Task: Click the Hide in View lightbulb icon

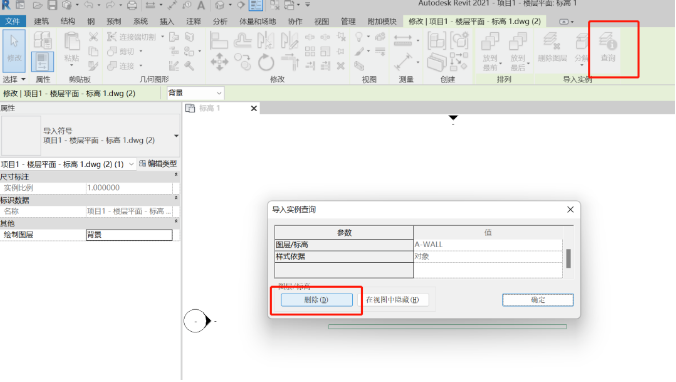Action: (359, 37)
